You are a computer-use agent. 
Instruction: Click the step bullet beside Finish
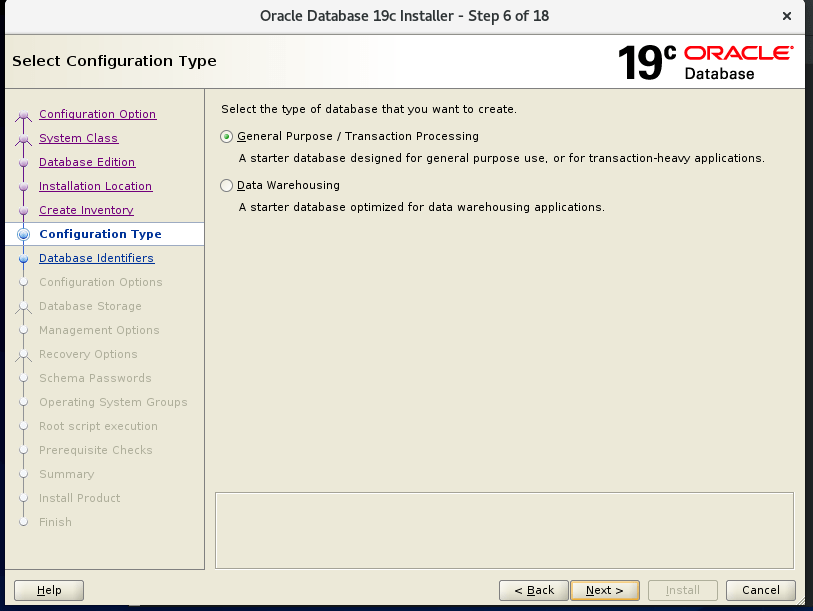point(23,522)
